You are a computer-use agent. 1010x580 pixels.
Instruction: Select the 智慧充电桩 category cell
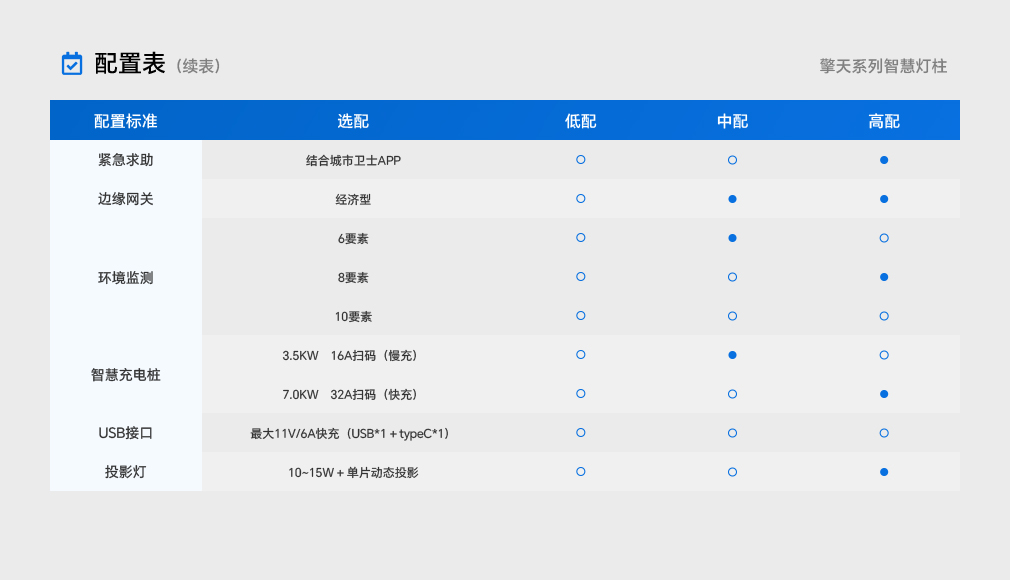pos(126,375)
